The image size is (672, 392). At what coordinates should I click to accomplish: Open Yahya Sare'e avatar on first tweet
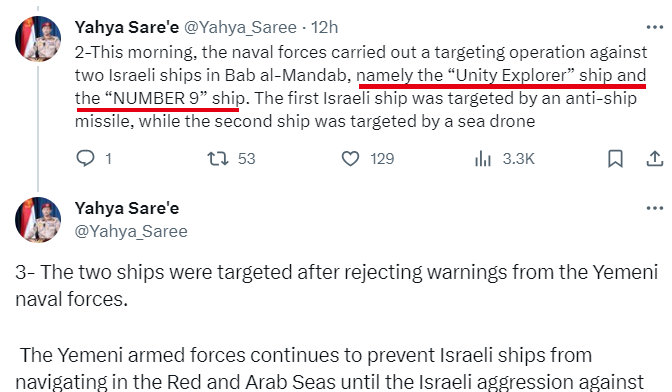38,39
